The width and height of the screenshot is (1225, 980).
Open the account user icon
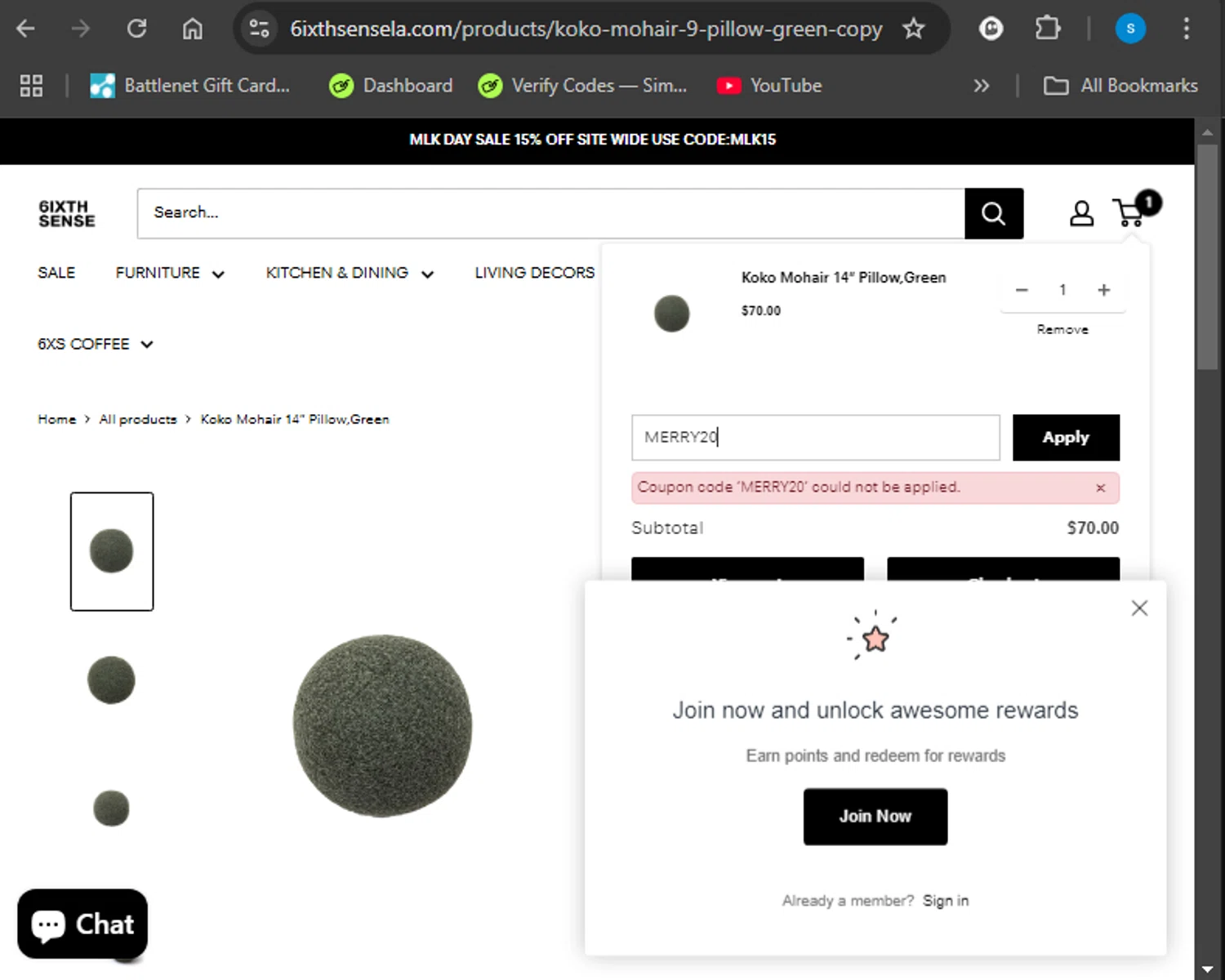point(1082,213)
